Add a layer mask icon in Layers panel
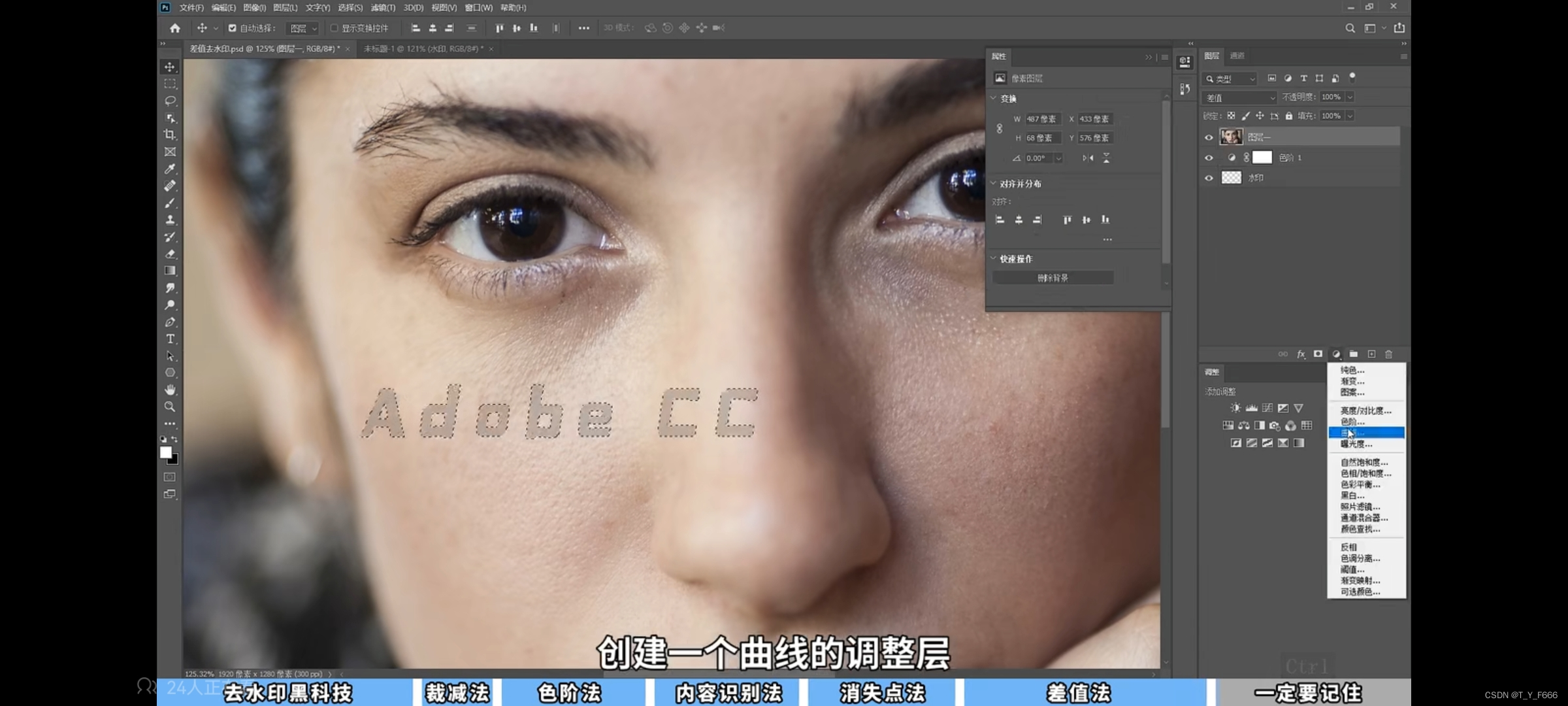Viewport: 1568px width, 706px height. [1318, 354]
